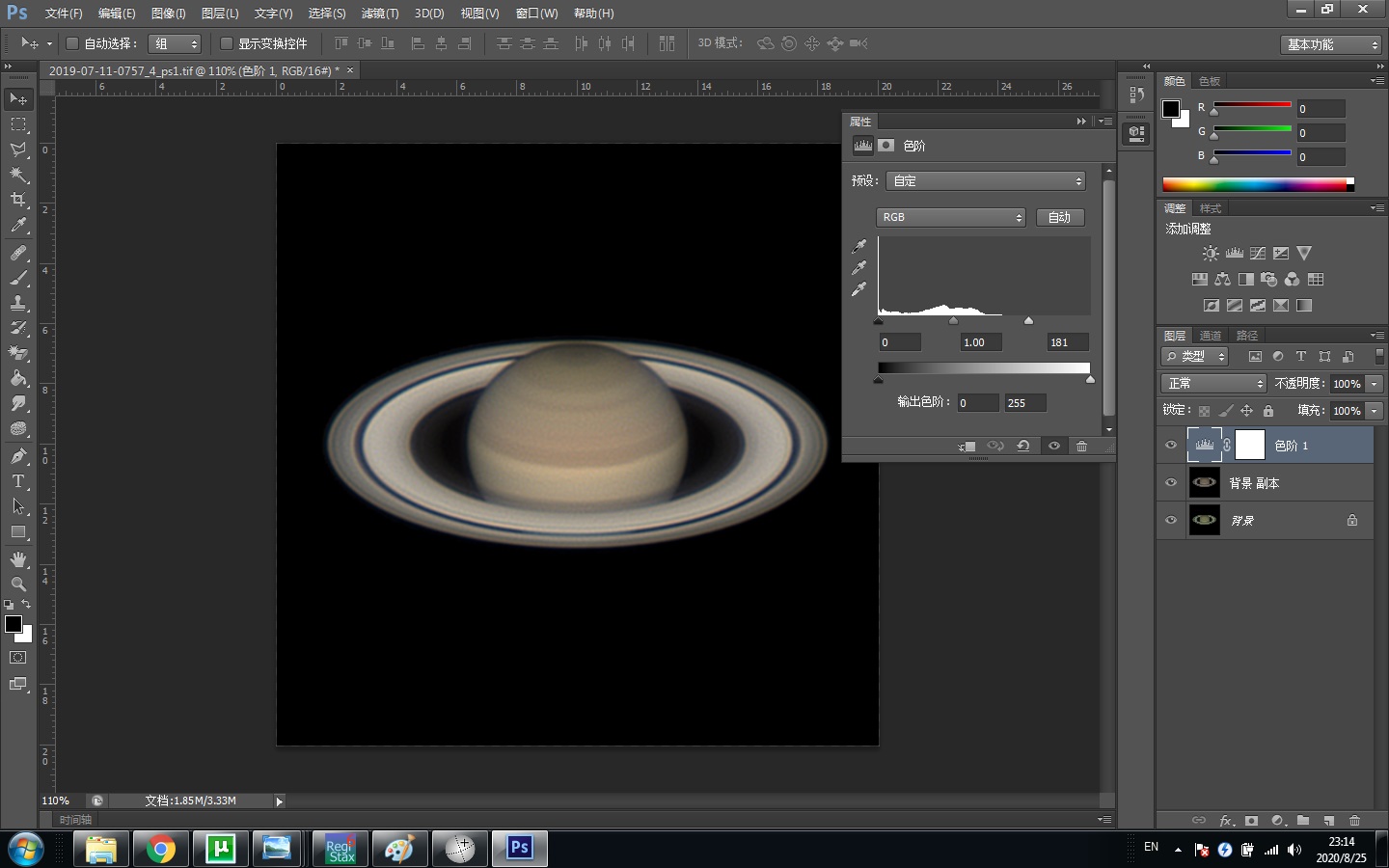The image size is (1389, 868).
Task: Click the foreground color swatch in Color panel
Action: [1171, 109]
